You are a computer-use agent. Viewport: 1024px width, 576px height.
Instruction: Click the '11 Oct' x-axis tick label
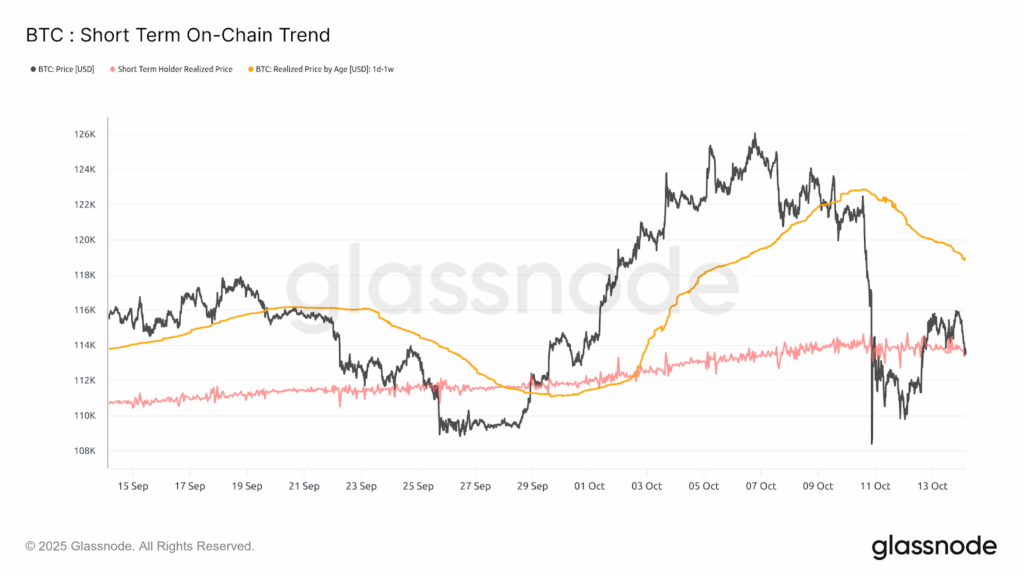tap(875, 486)
